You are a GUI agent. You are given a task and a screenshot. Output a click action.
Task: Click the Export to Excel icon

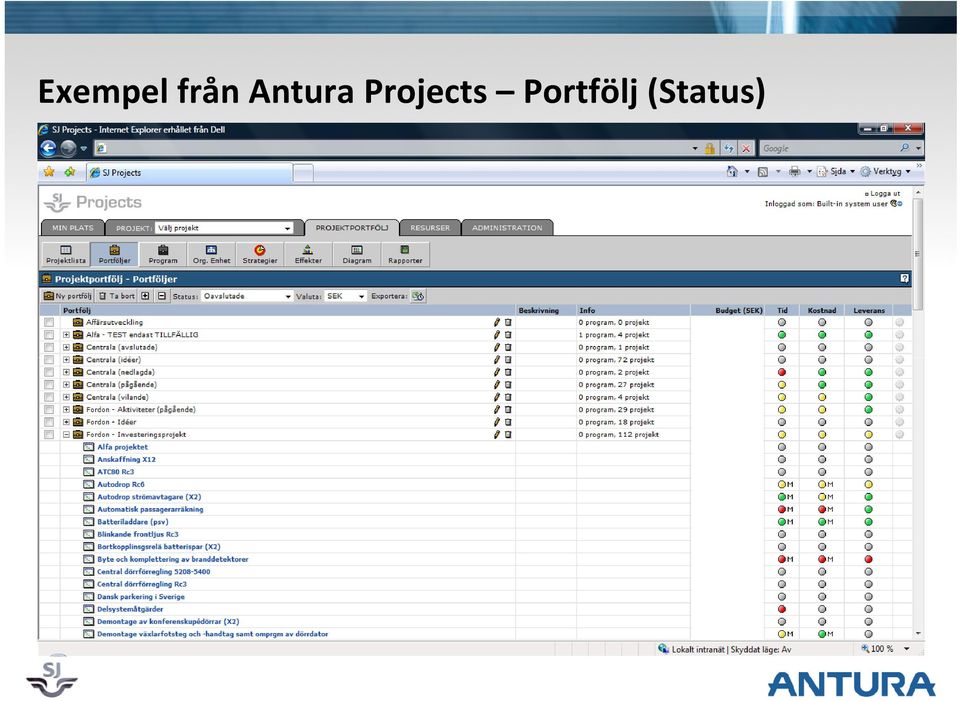click(x=418, y=296)
